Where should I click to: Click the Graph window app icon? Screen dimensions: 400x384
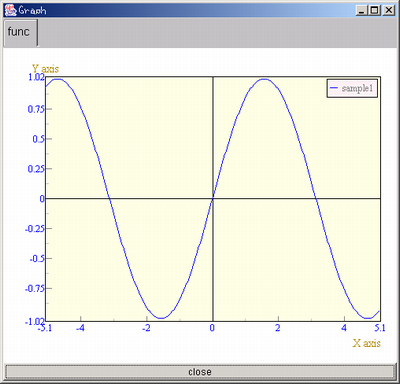[x=10, y=10]
